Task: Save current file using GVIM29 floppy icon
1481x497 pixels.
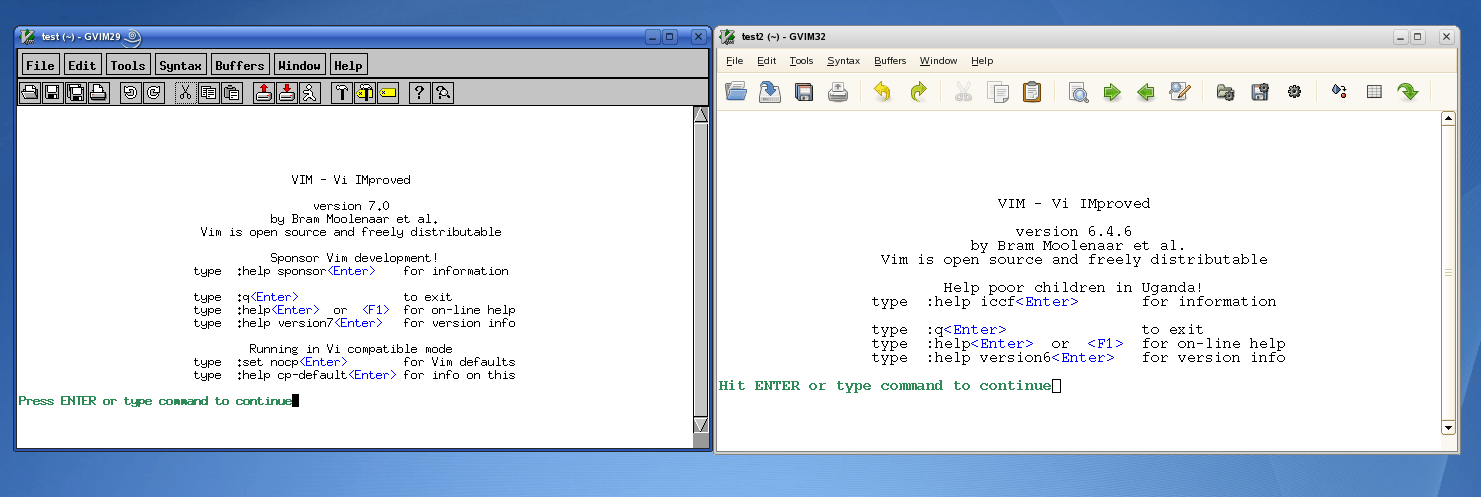Action: 52,93
